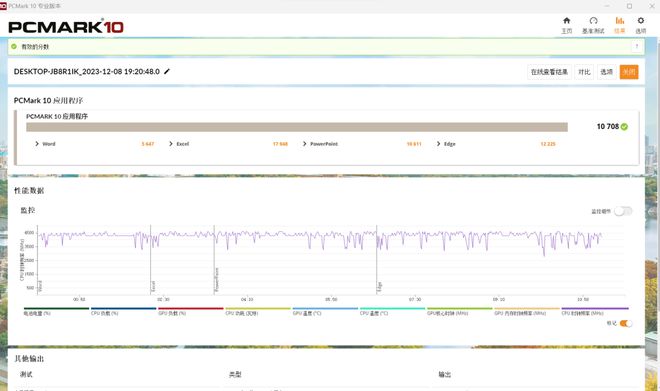Click the DESKTOP-JB8R1IK result name
Image resolution: width=660 pixels, height=391 pixels.
click(87, 72)
